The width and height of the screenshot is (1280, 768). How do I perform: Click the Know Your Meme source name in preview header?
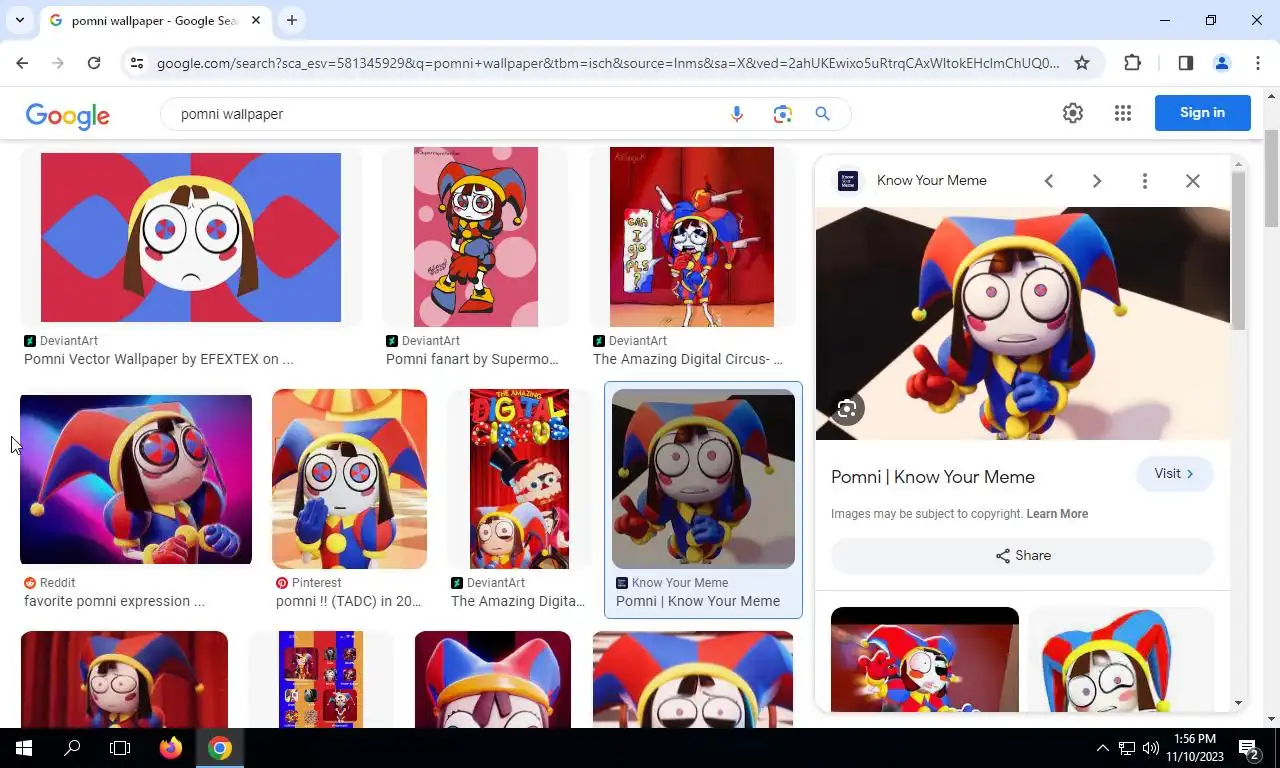point(932,181)
